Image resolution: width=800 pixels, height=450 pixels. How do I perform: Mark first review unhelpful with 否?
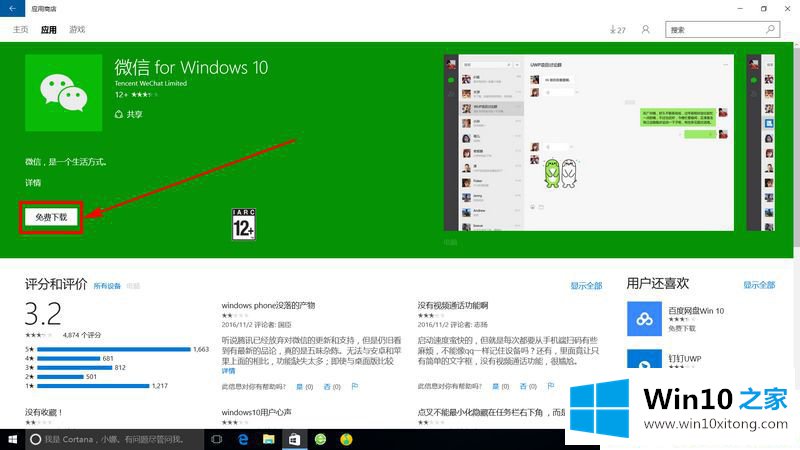pos(332,387)
